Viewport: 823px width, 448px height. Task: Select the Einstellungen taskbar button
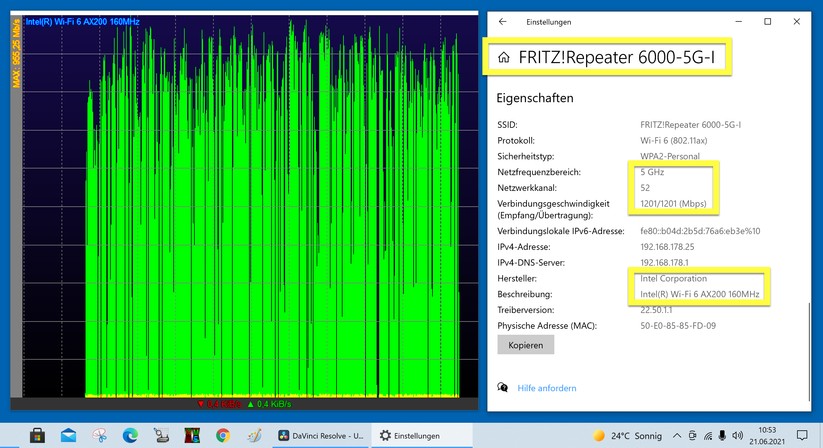click(422, 435)
